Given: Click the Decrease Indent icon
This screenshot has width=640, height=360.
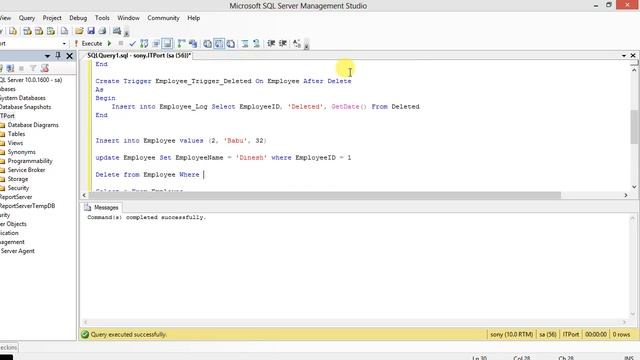Looking at the screenshot, I should (x=271, y=43).
